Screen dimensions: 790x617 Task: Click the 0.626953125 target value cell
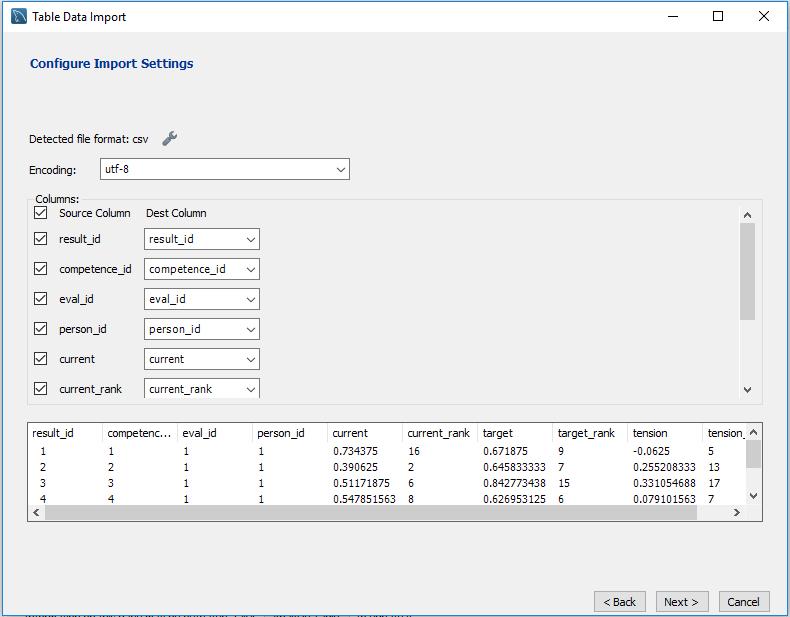coord(514,499)
